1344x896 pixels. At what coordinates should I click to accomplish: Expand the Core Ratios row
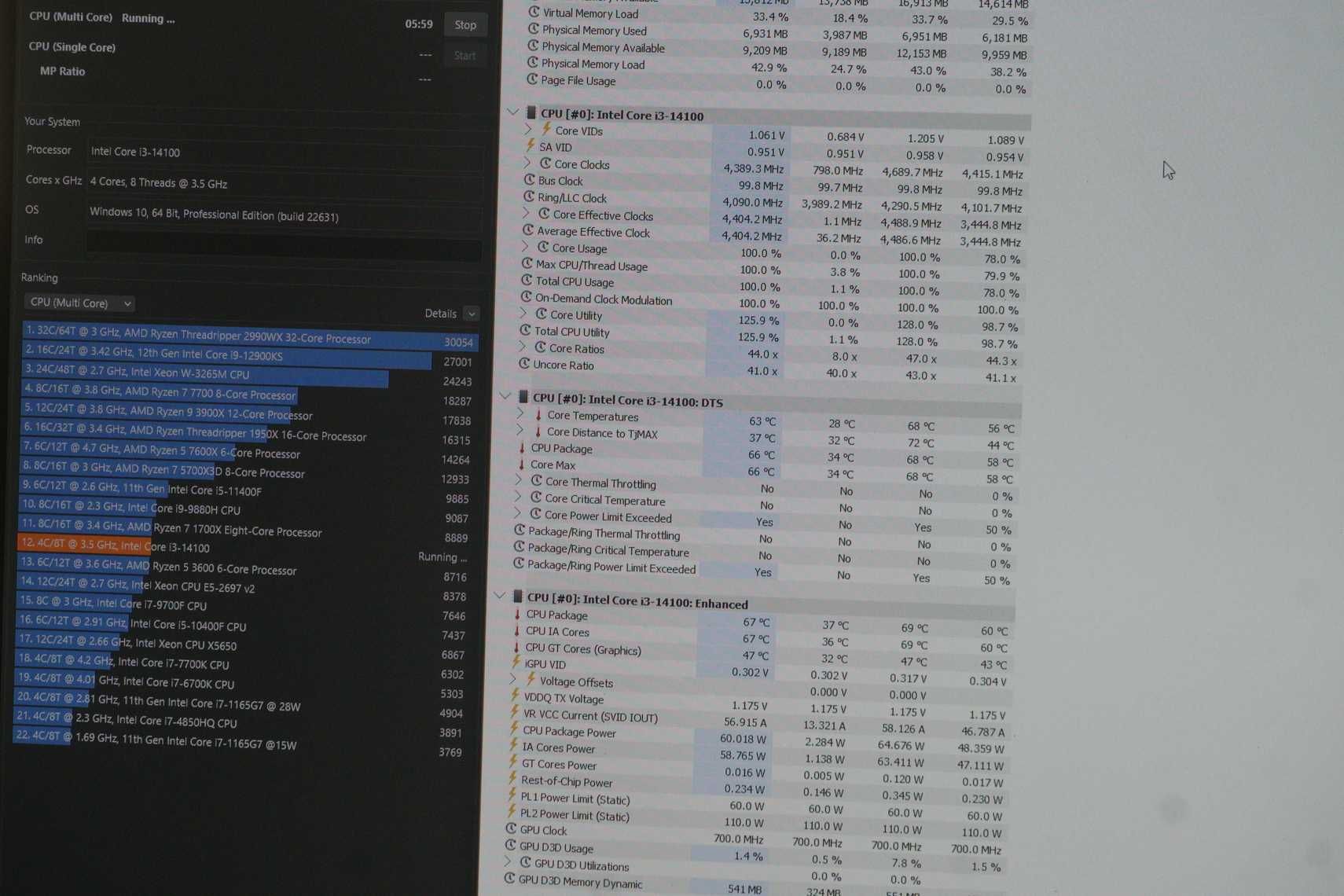[523, 347]
